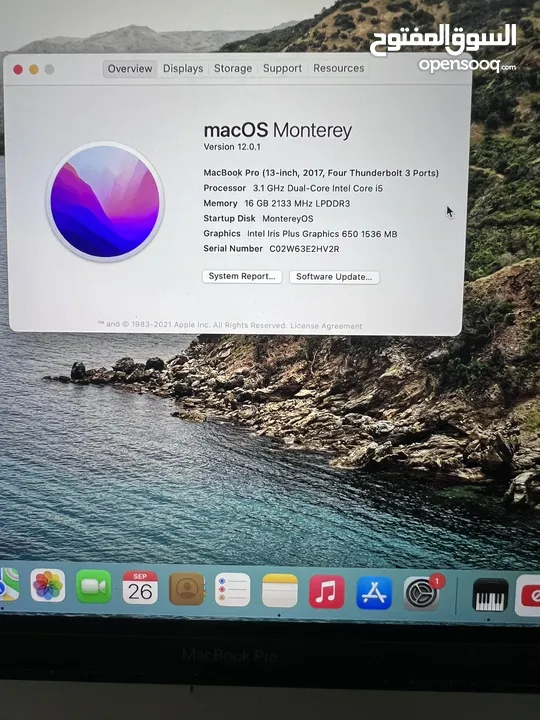Launch FaceTime from the Dock

(94, 586)
